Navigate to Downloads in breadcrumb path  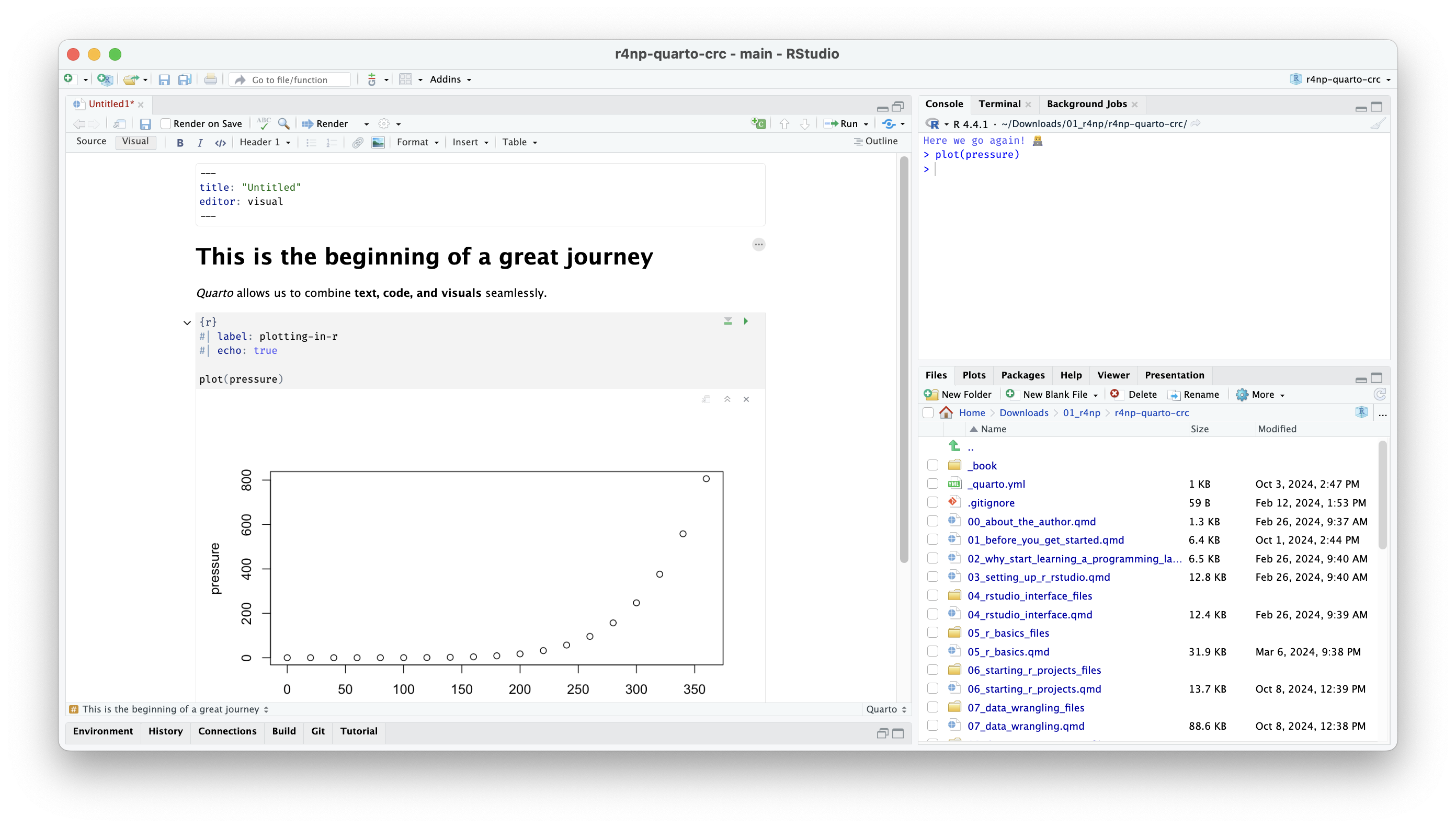pyautogui.click(x=1023, y=413)
